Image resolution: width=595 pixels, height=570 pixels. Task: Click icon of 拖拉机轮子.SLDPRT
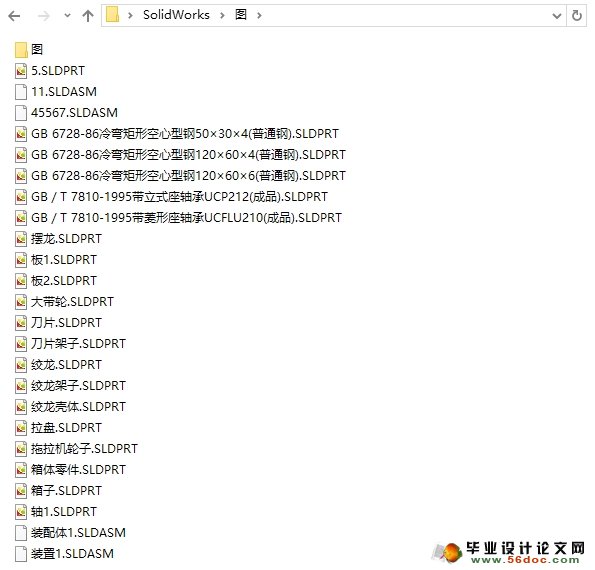(21, 449)
